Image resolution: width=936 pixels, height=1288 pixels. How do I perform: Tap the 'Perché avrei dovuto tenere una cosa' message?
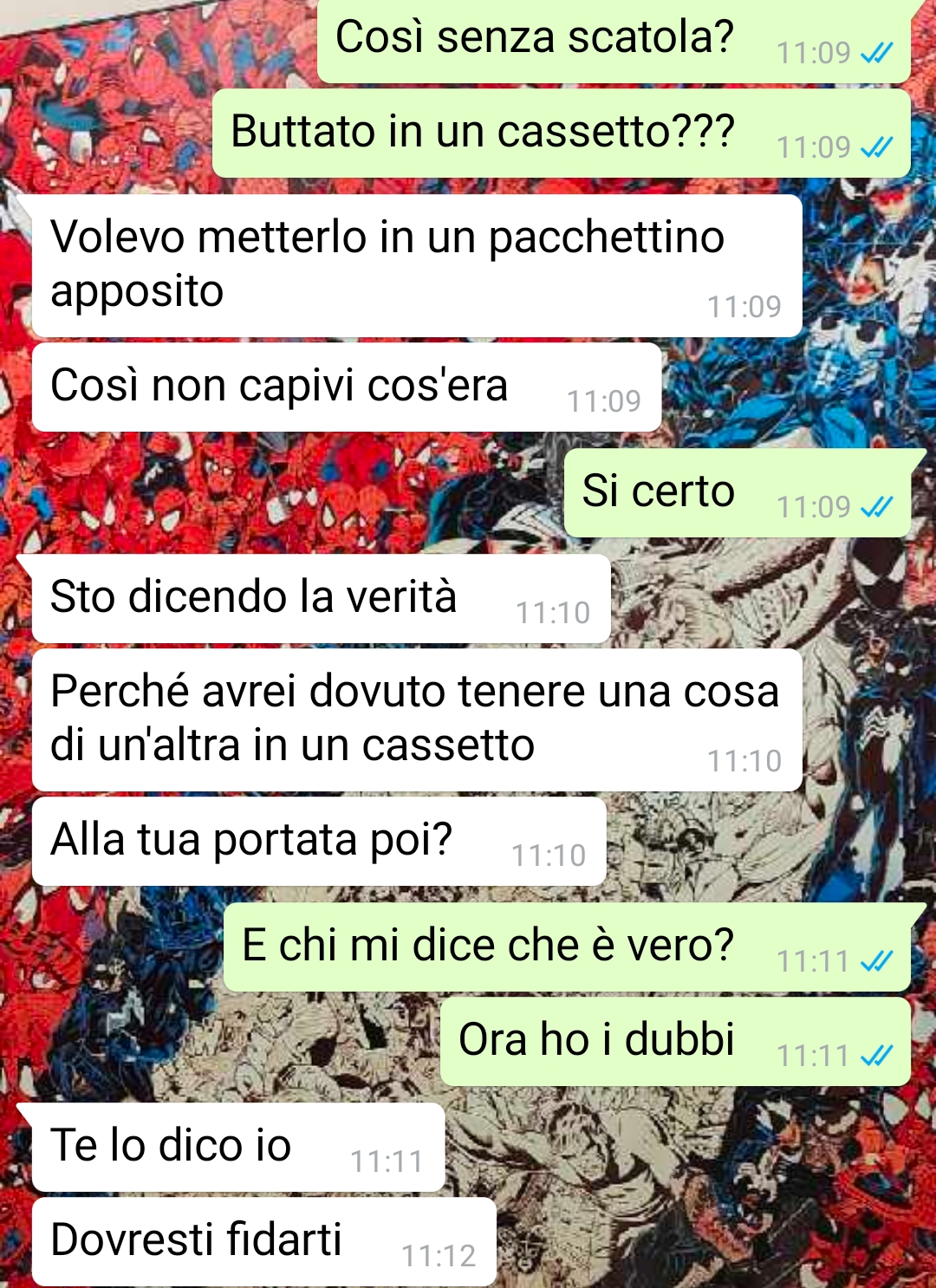(x=417, y=719)
